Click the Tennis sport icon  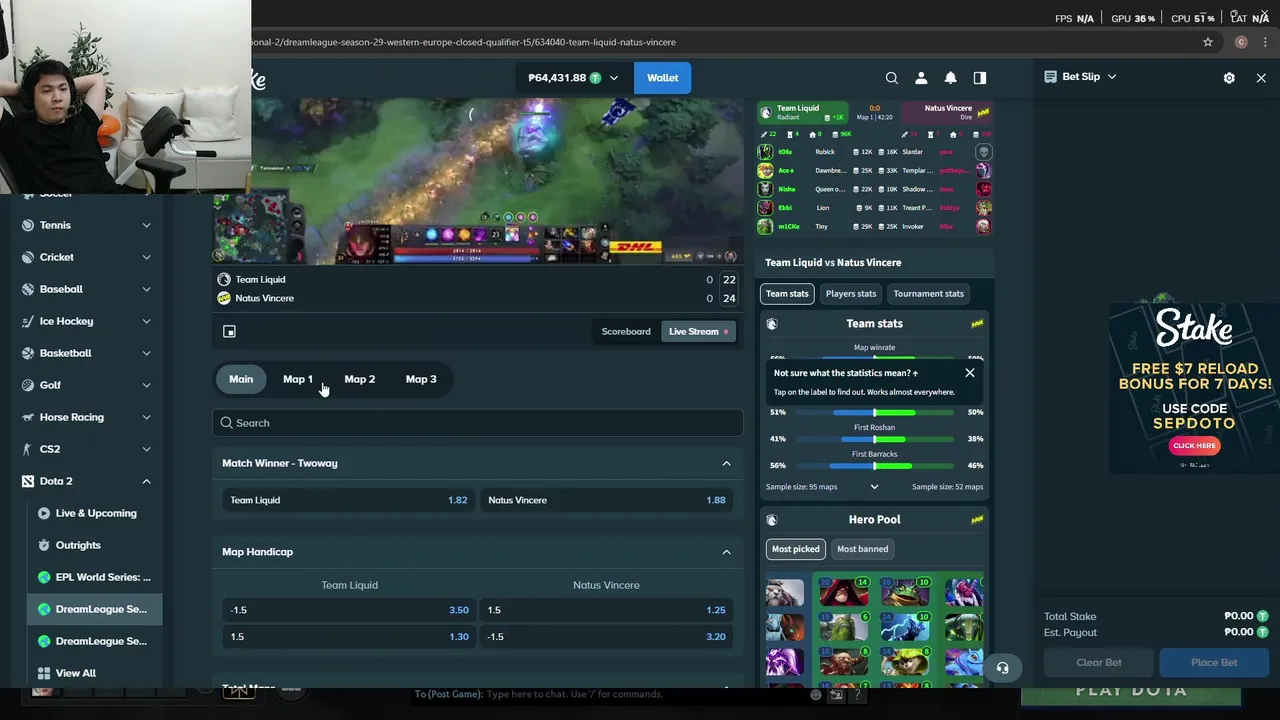click(28, 225)
